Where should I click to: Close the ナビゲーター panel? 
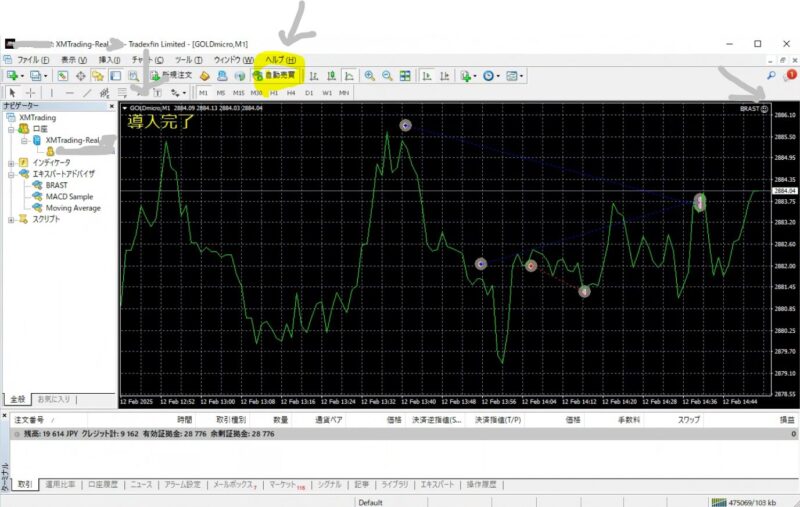point(112,106)
